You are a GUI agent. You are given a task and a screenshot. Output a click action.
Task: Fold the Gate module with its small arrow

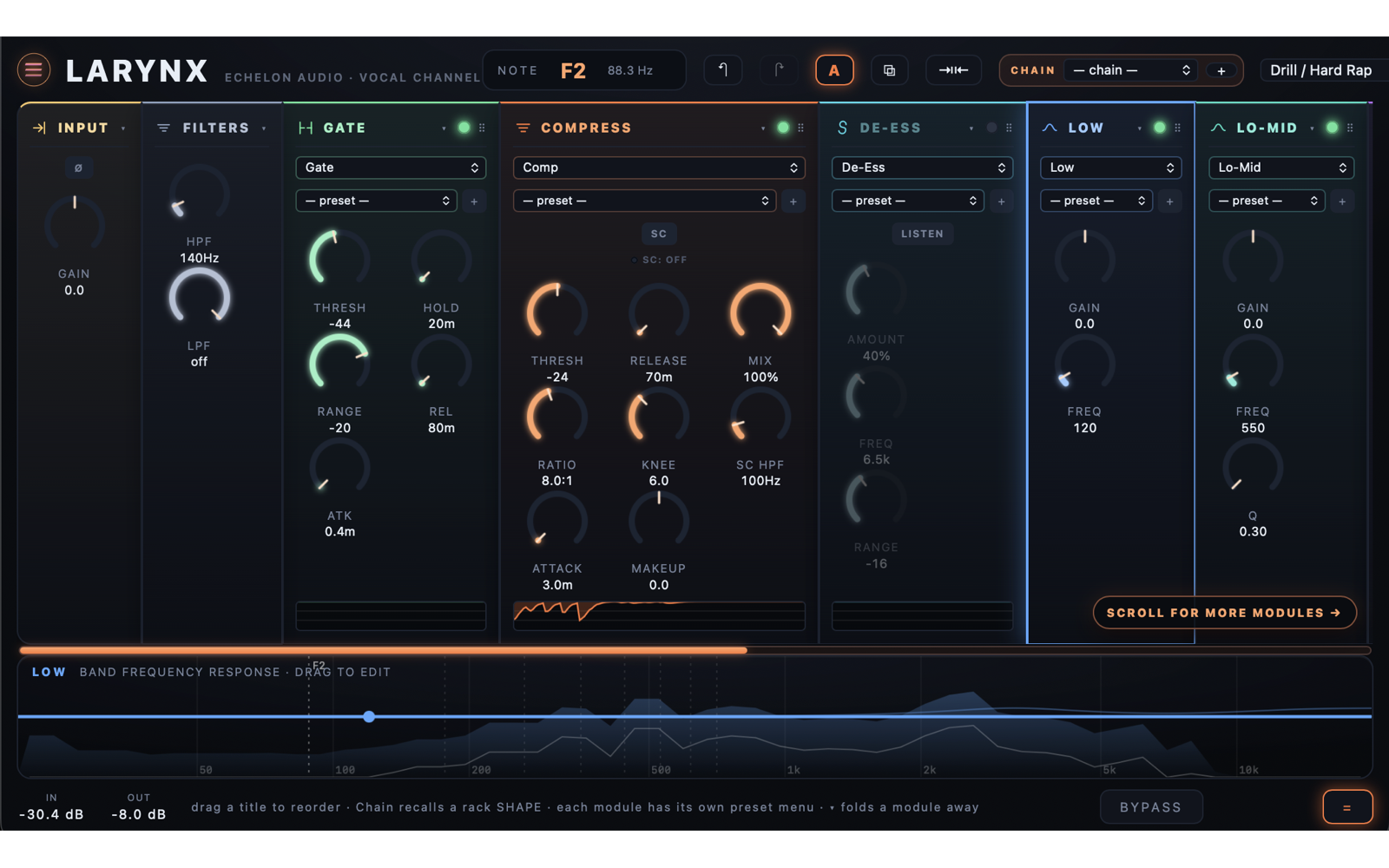click(444, 128)
